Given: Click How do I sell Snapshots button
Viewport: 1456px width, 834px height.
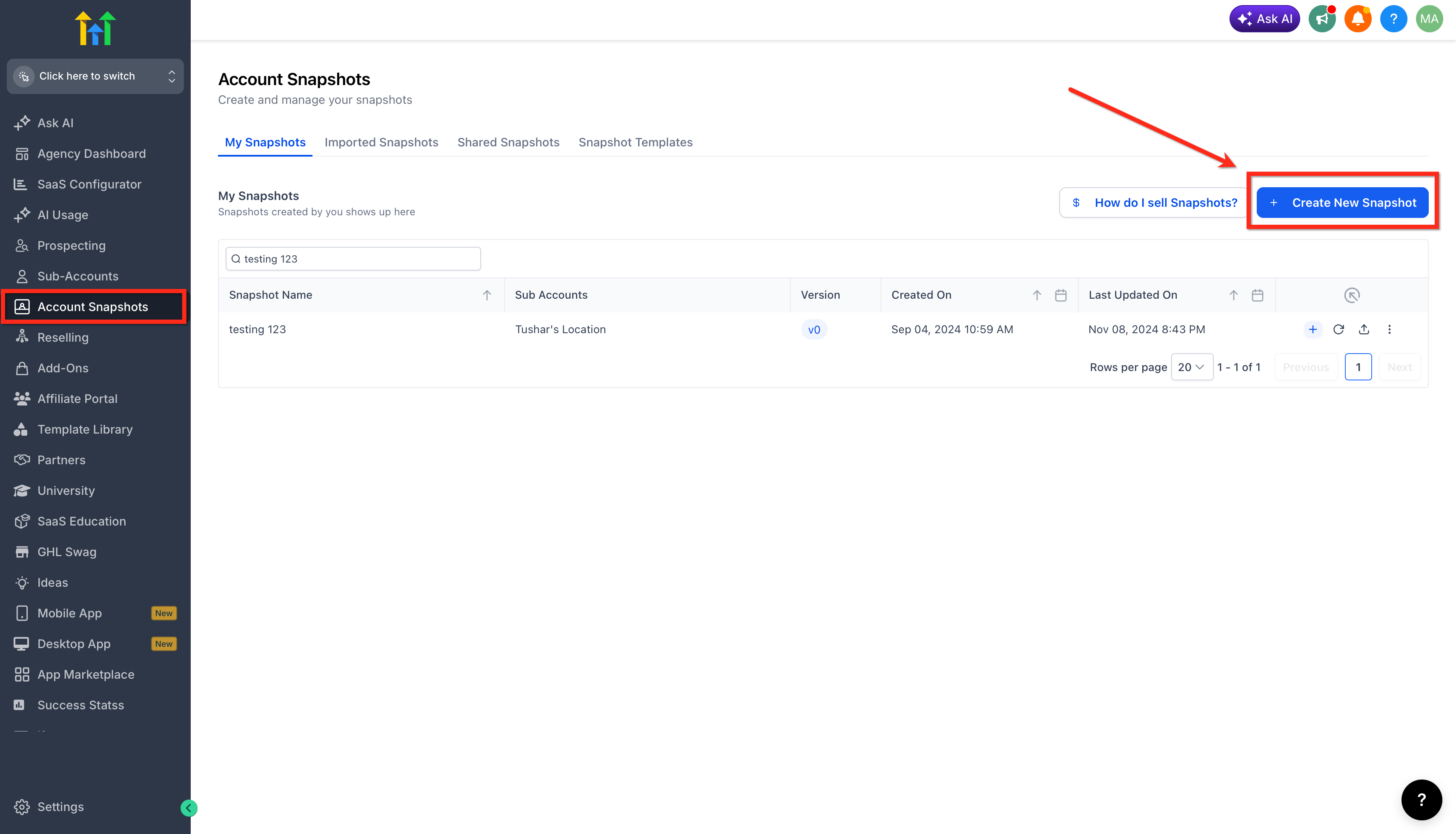Looking at the screenshot, I should tap(1153, 202).
